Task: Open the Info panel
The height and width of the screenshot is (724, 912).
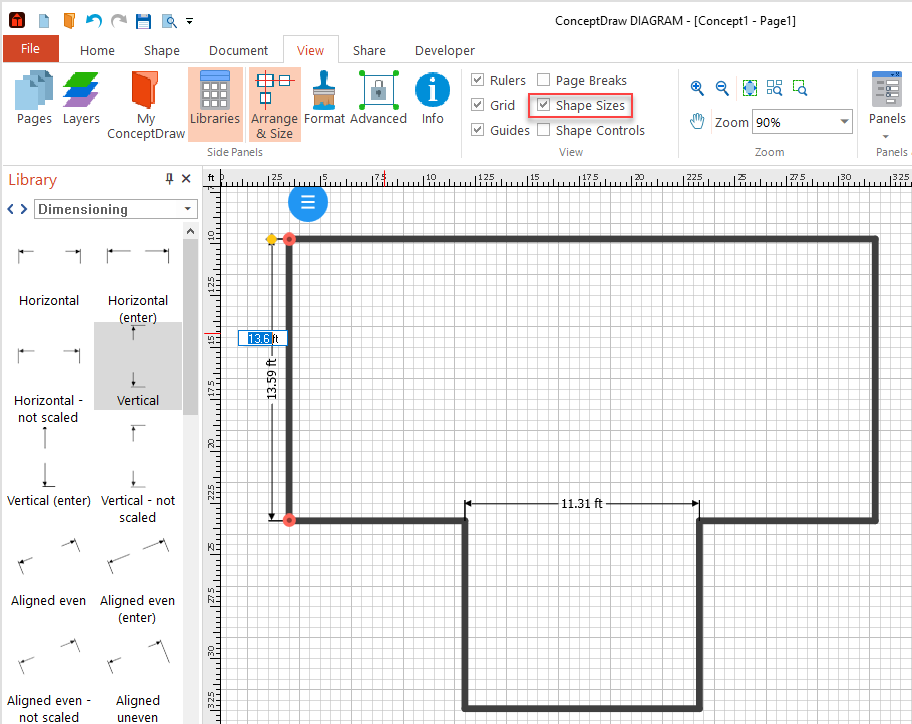Action: pos(432,98)
